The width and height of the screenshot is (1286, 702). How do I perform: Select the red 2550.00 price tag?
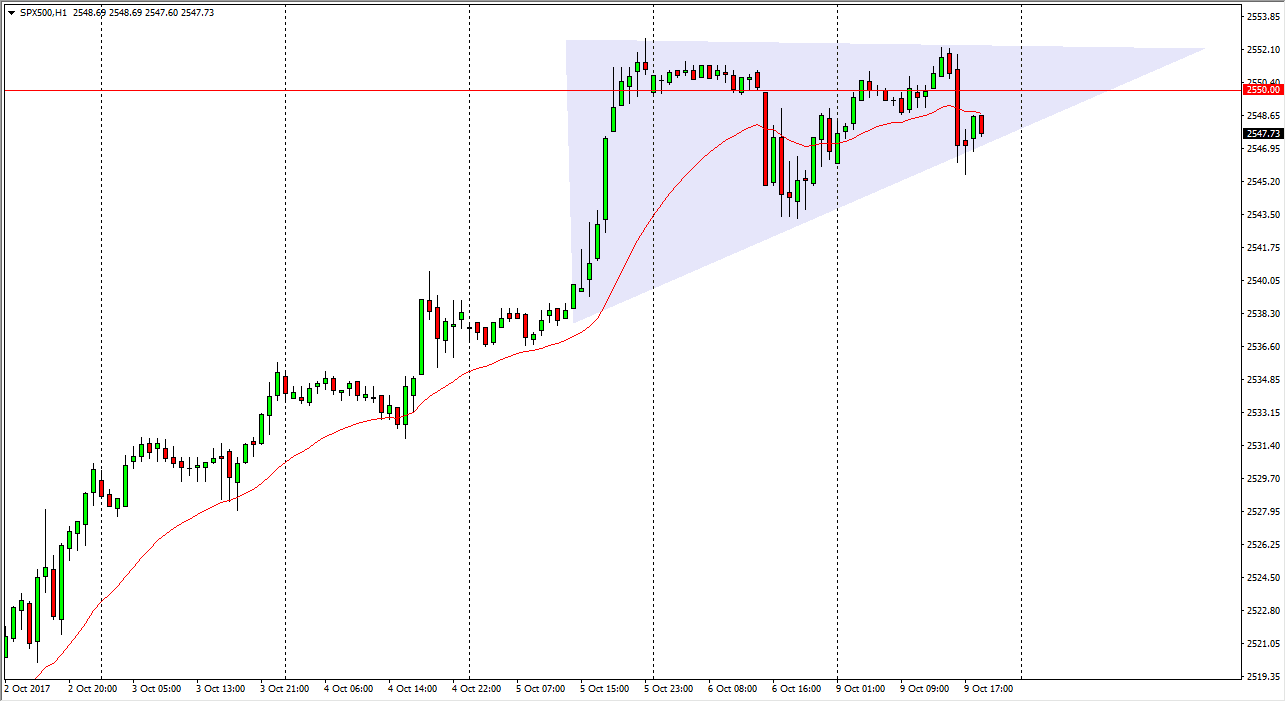point(1262,90)
